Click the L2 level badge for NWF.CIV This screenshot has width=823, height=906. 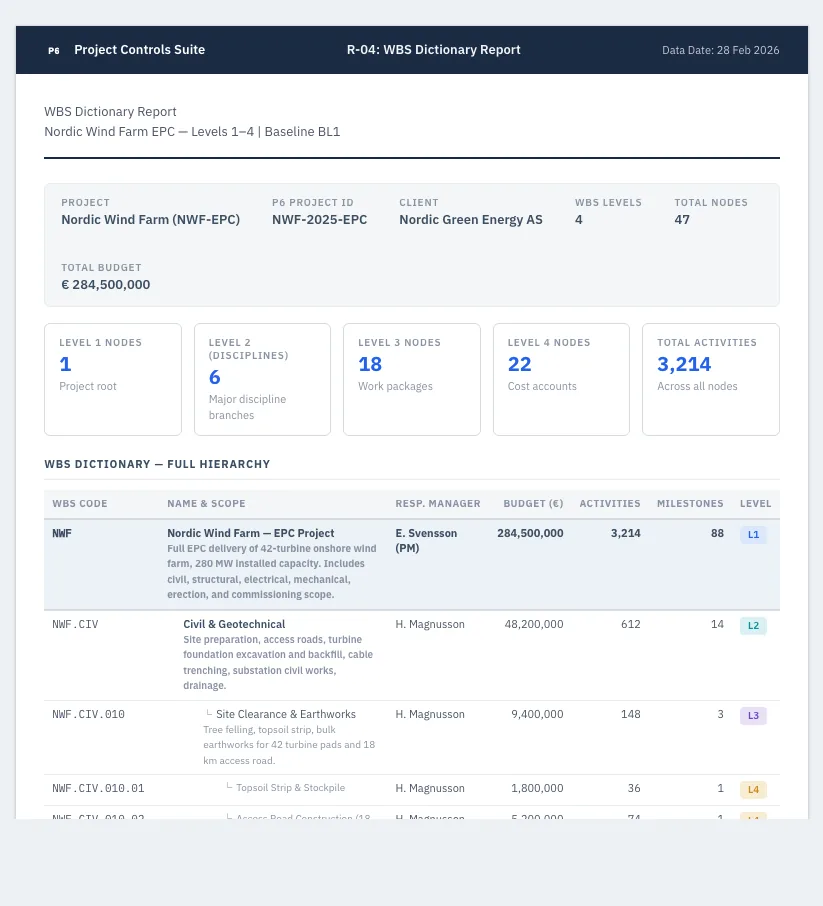click(x=753, y=625)
